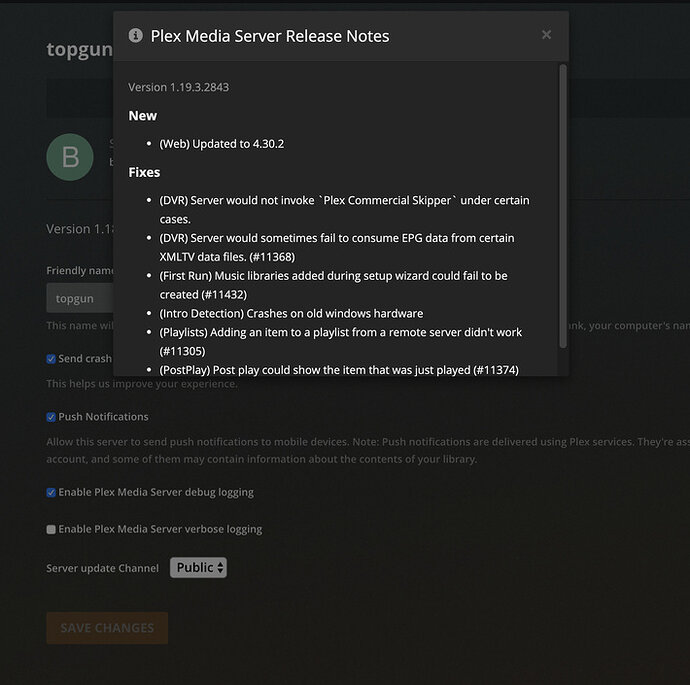Click the release notes vertical scrollbar
690x685 pixels.
coord(563,205)
